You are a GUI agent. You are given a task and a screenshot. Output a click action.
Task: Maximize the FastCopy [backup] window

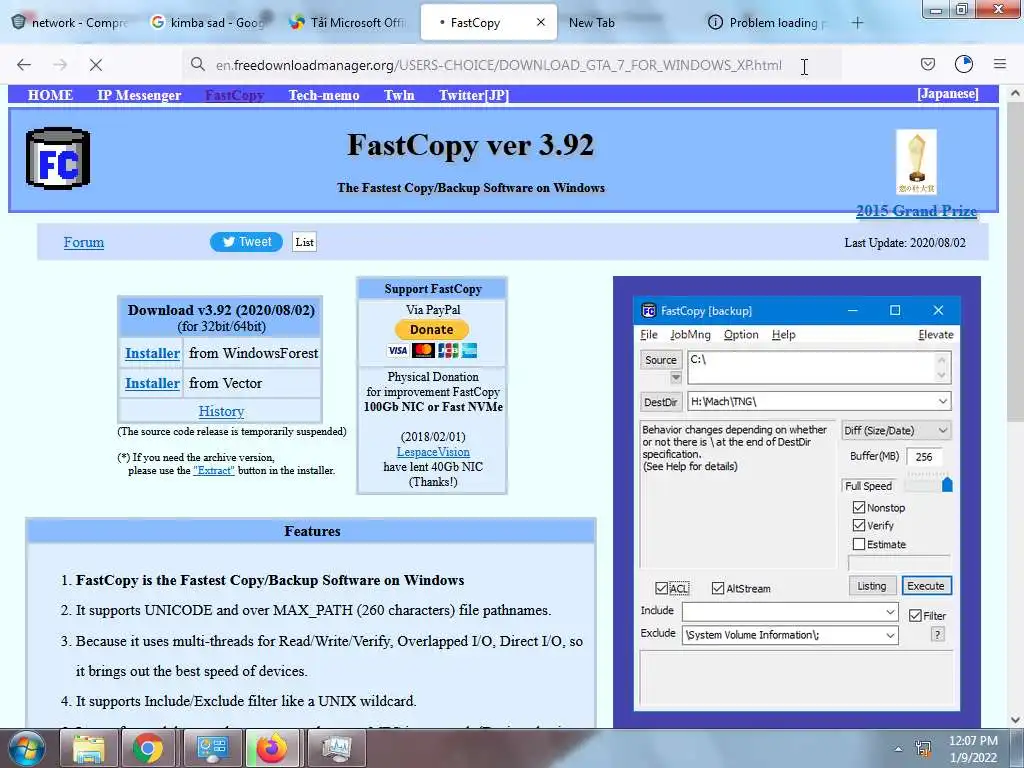(895, 310)
